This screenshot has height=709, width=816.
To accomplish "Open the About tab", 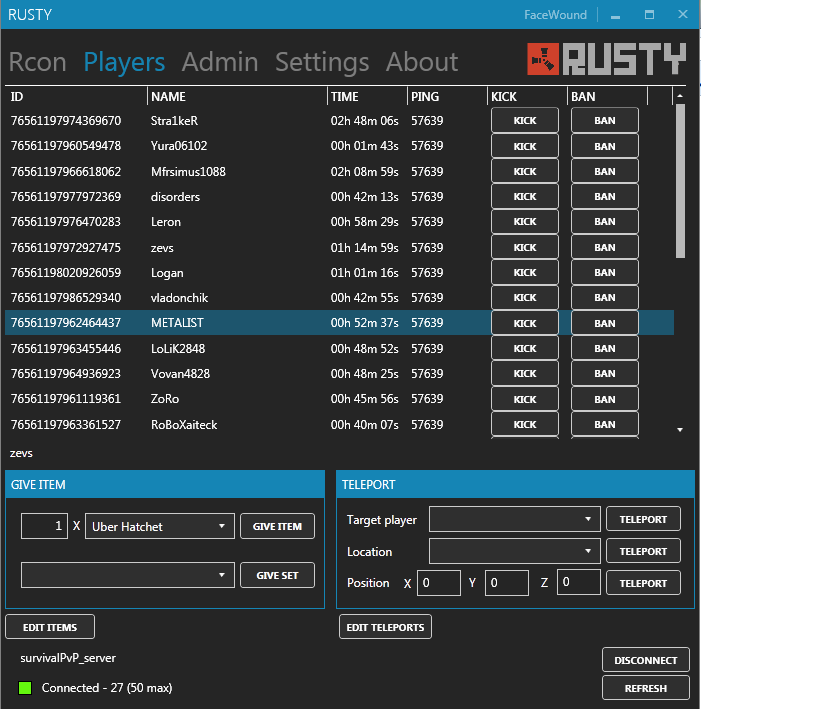I will click(422, 62).
